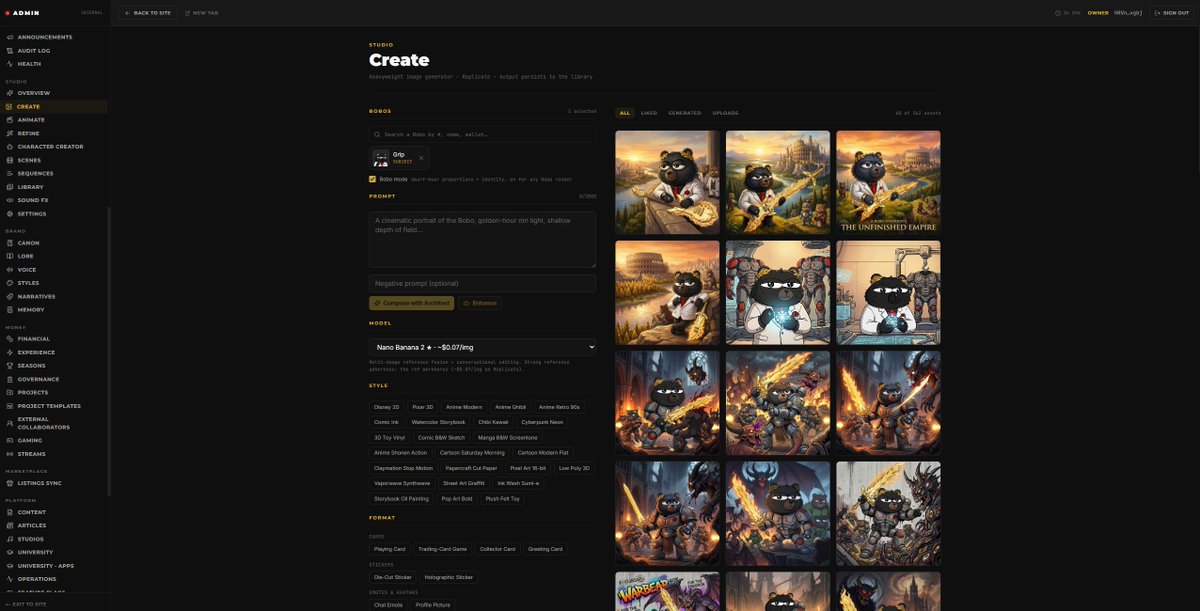Screen dimensions: 1200x611
Task: Open the External Collaborators sidebar item
Action: 54,423
